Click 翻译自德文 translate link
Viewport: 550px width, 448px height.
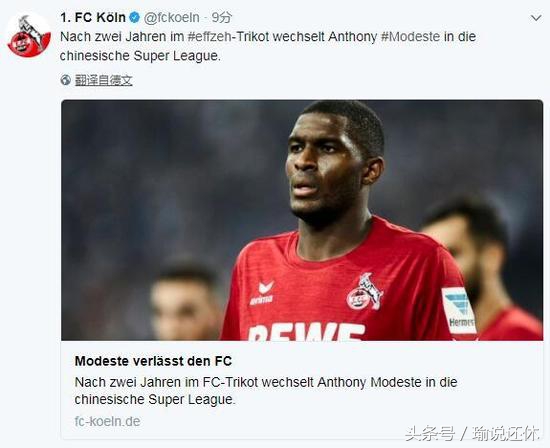(x=104, y=80)
